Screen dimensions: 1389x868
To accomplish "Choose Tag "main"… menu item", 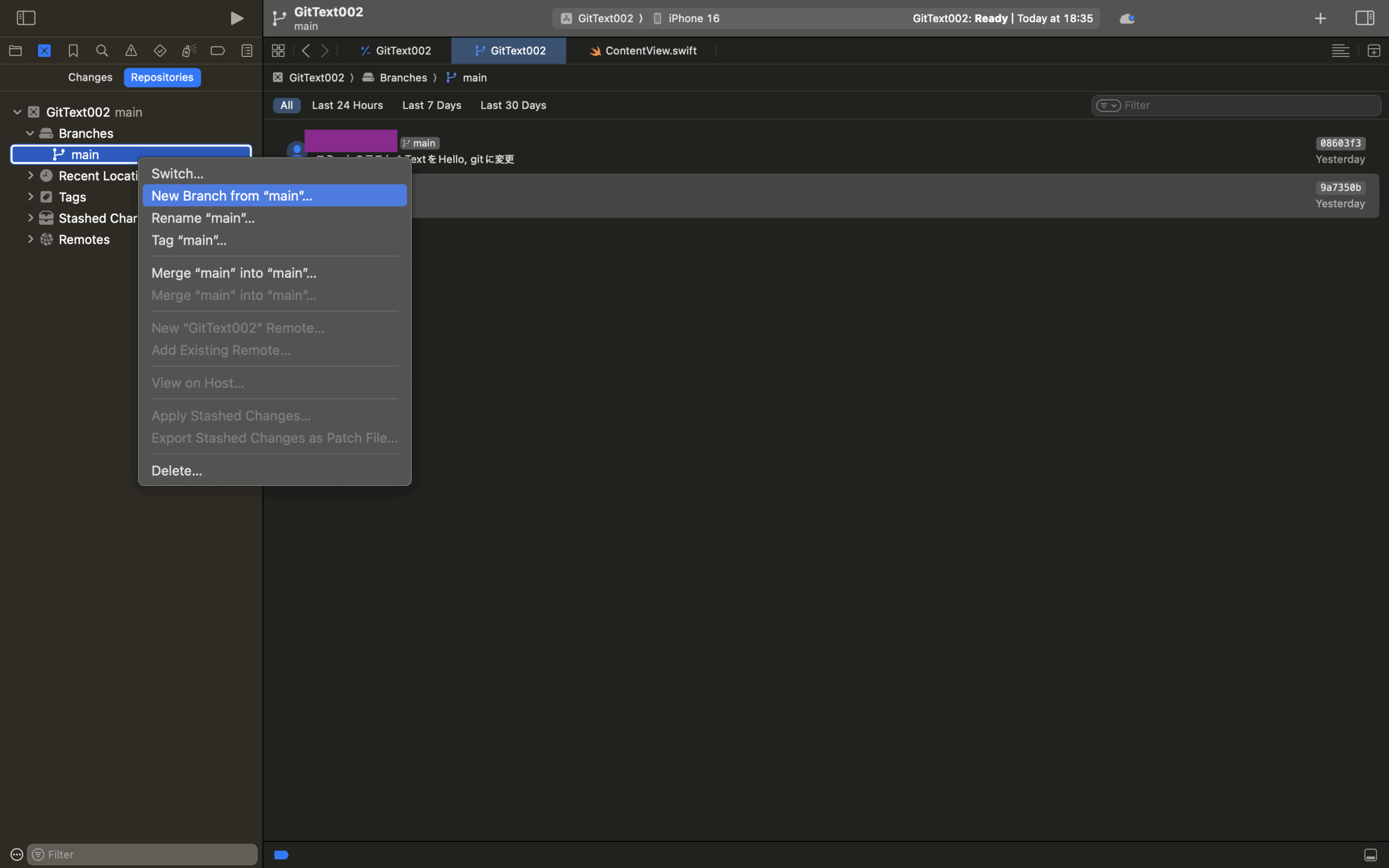I will [275, 240].
